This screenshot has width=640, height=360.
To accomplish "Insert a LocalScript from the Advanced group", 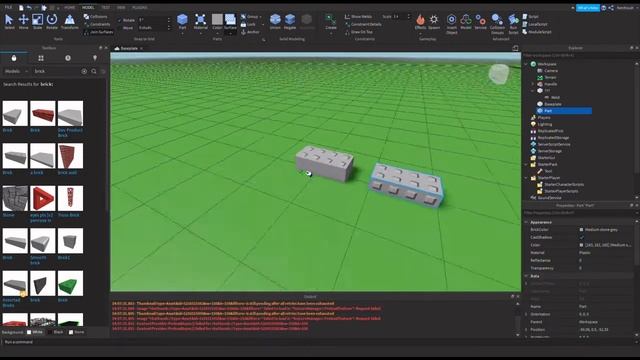I will click(535, 24).
